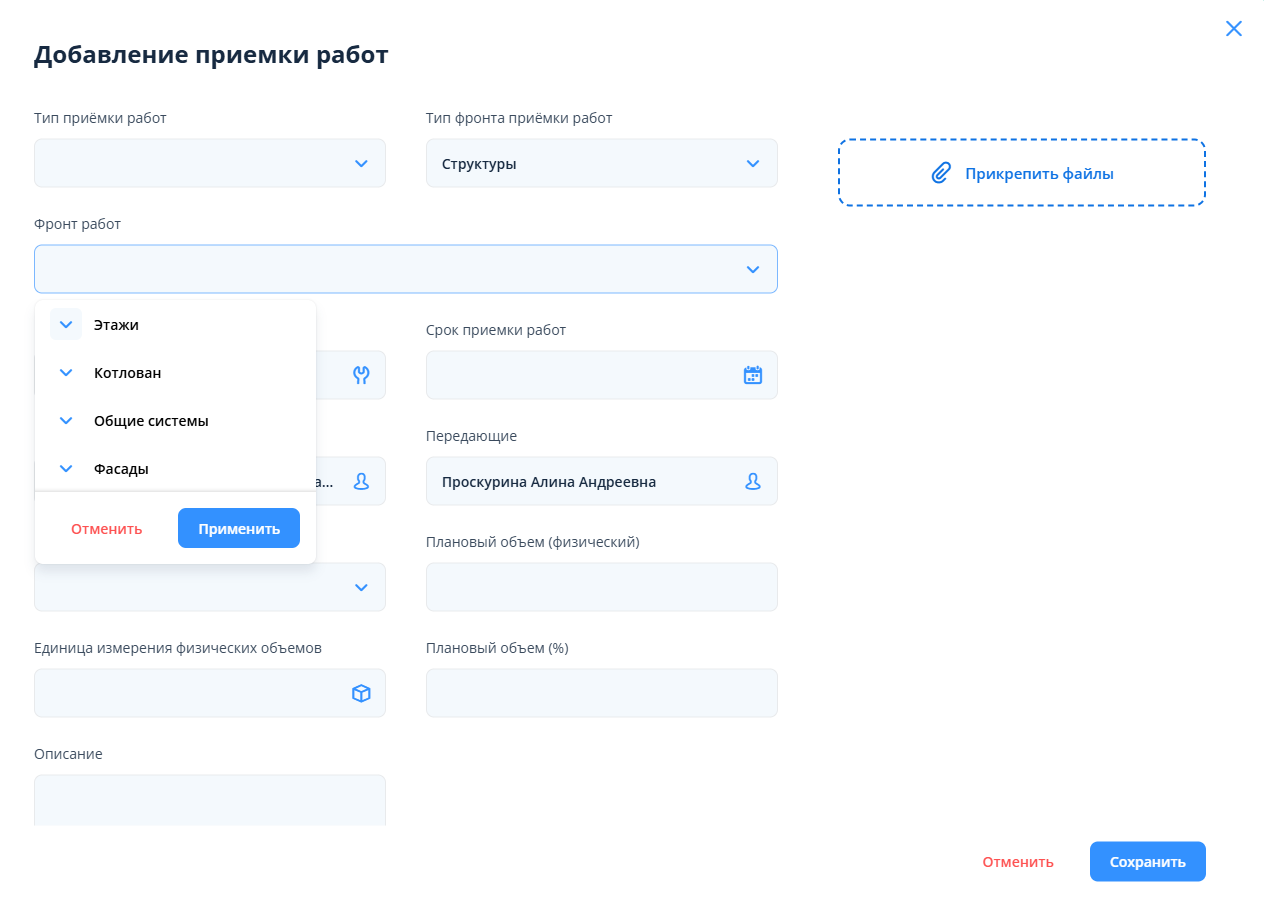Viewport: 1264px width, 904px height.
Task: Open the Тип приёмки работ dropdown
Action: click(x=361, y=163)
